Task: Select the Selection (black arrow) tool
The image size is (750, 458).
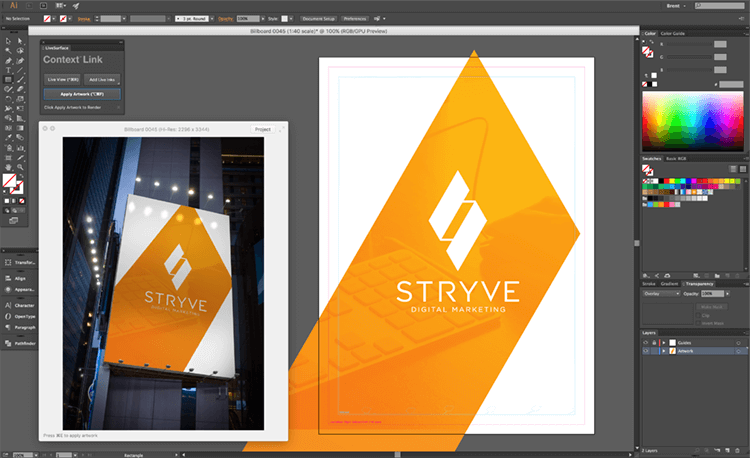Action: point(8,41)
